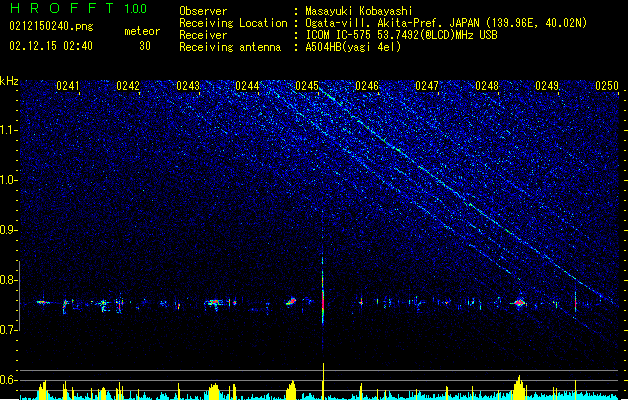Viewport: 629px width, 400px height.
Task: Click the 0247 time axis marker
Action: [x=427, y=86]
